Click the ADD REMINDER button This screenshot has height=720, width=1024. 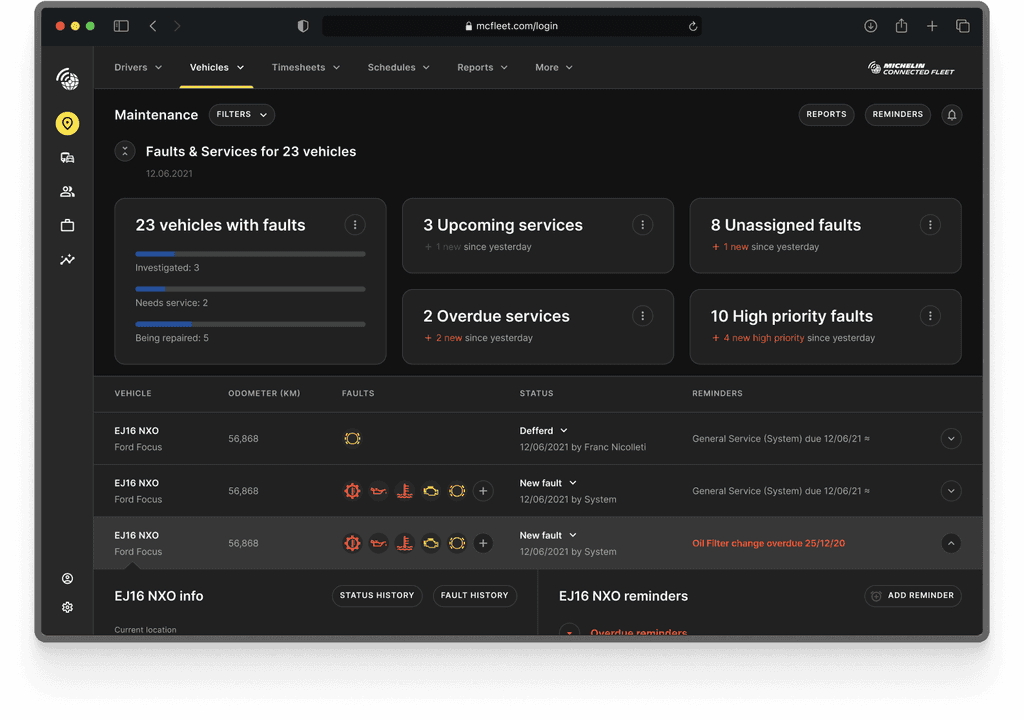(x=913, y=595)
